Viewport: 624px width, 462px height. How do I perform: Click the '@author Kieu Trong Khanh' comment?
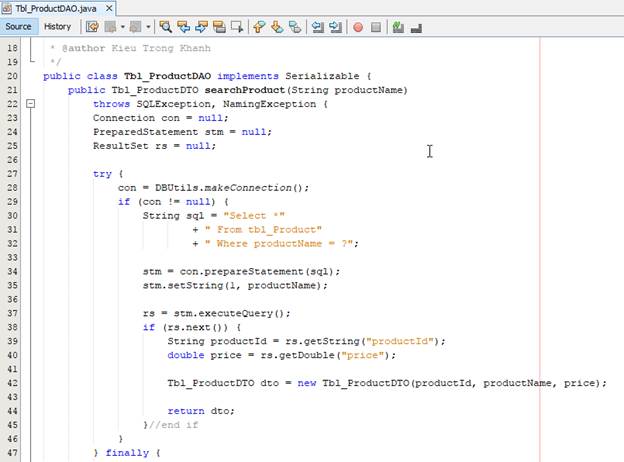coord(136,48)
